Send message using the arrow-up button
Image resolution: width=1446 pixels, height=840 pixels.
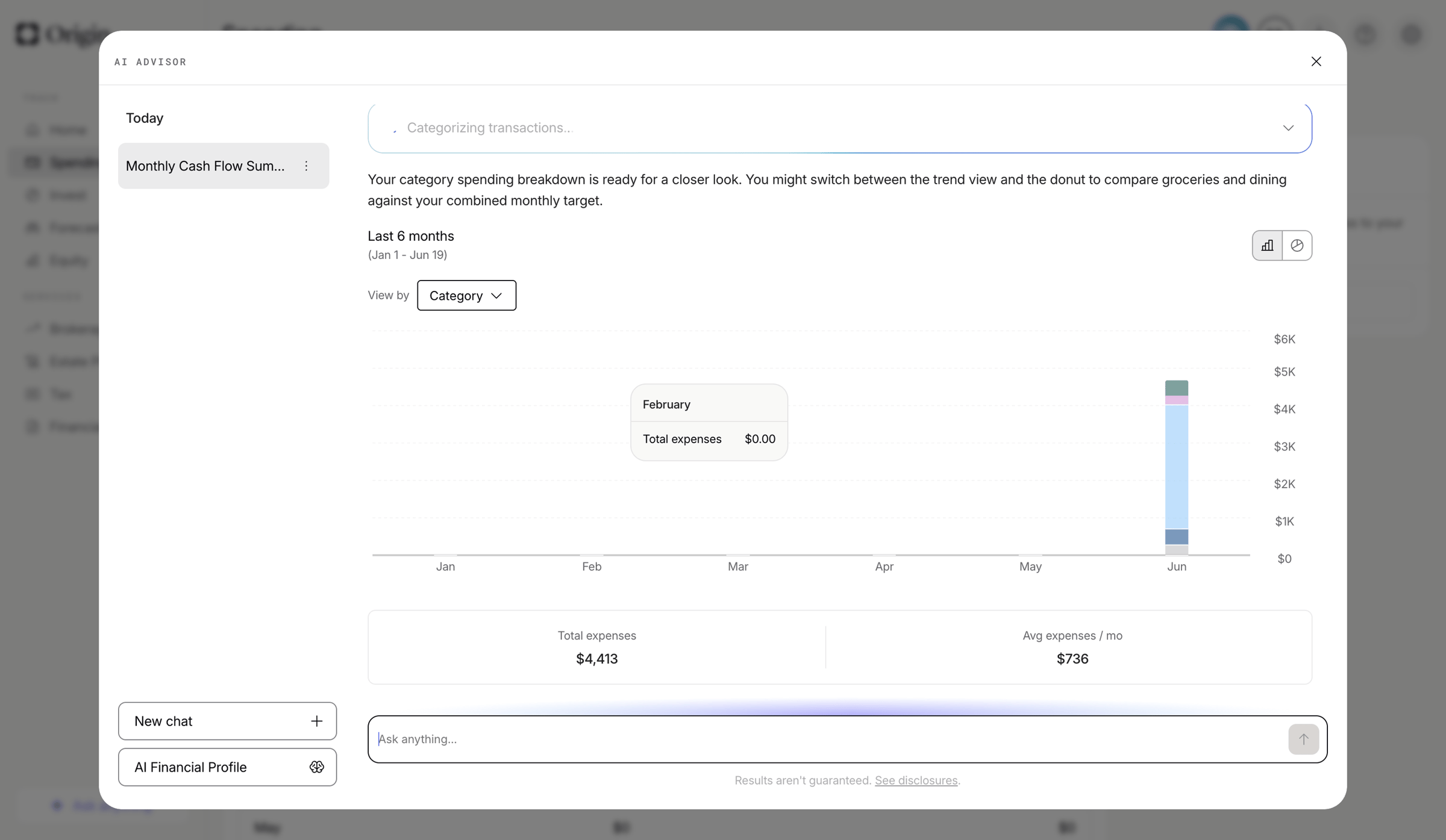(x=1303, y=739)
